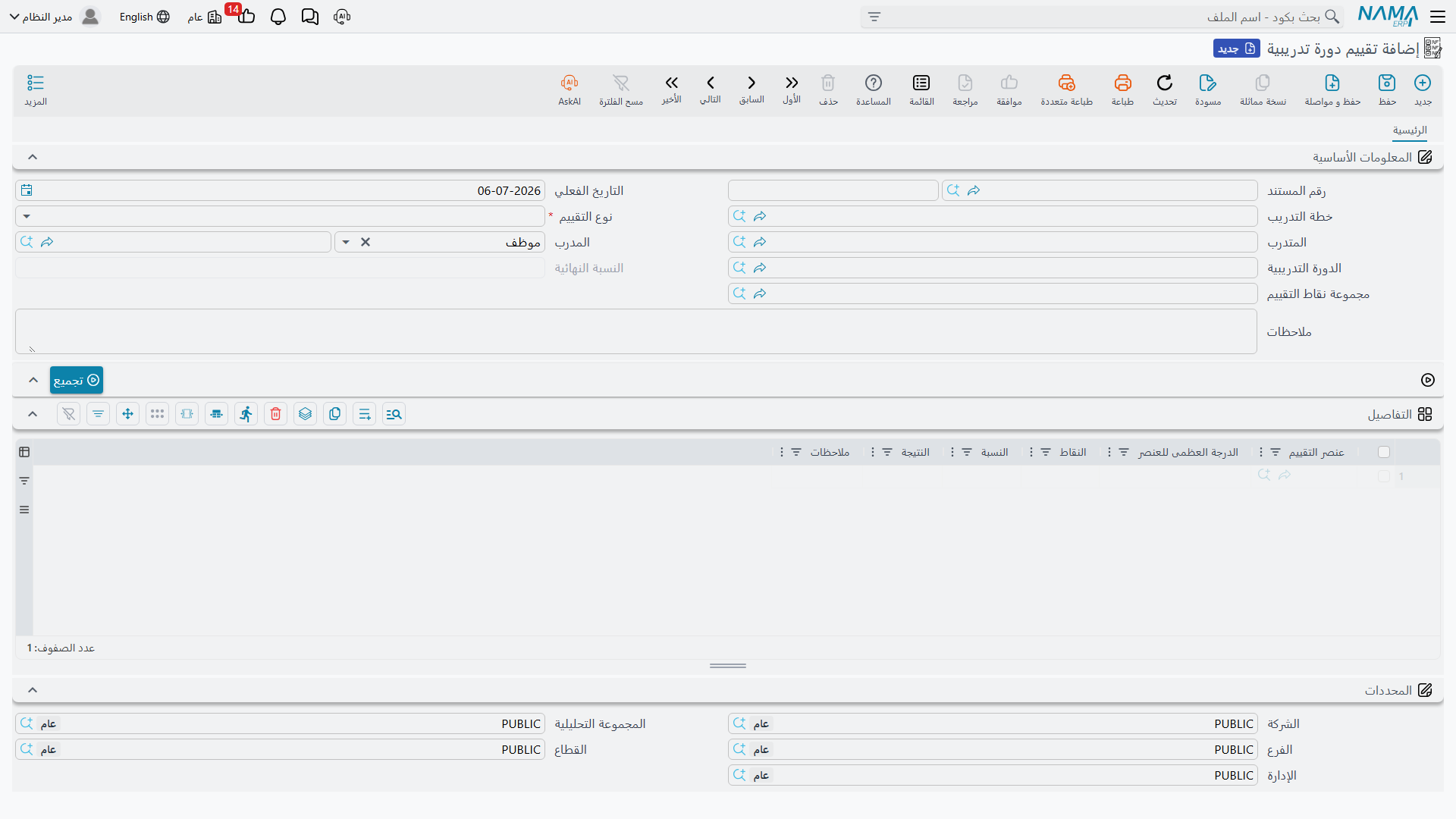
Task: Collapse the المحددات section
Action: (33, 690)
